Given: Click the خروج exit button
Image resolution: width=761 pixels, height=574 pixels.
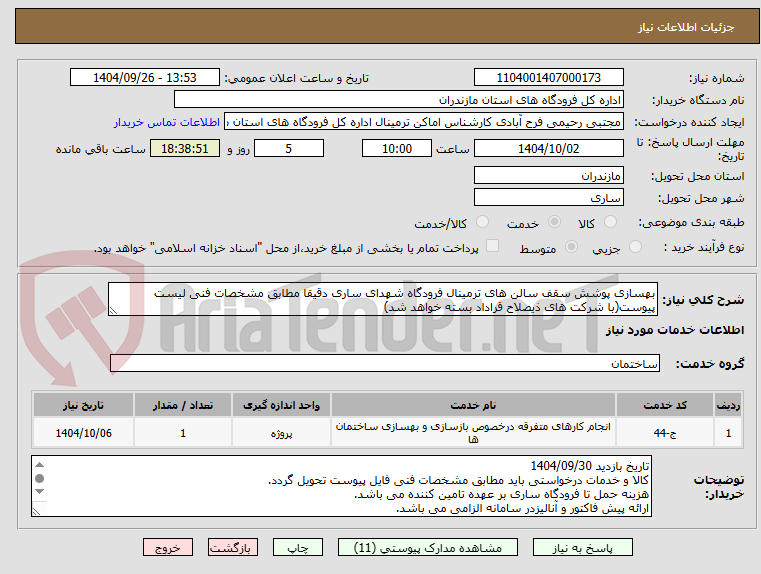Looking at the screenshot, I should click(x=167, y=547).
